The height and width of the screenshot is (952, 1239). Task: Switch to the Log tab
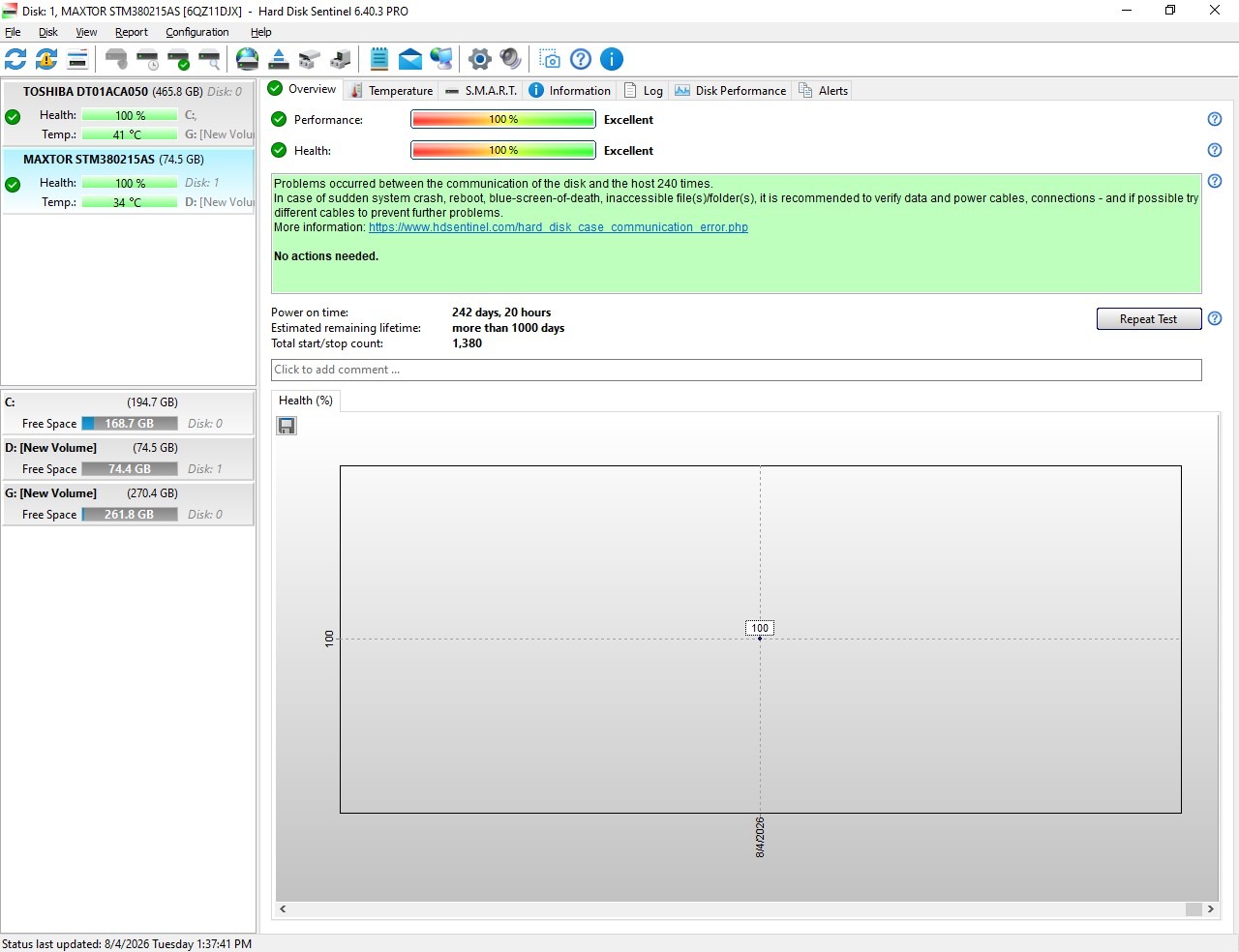[x=644, y=91]
